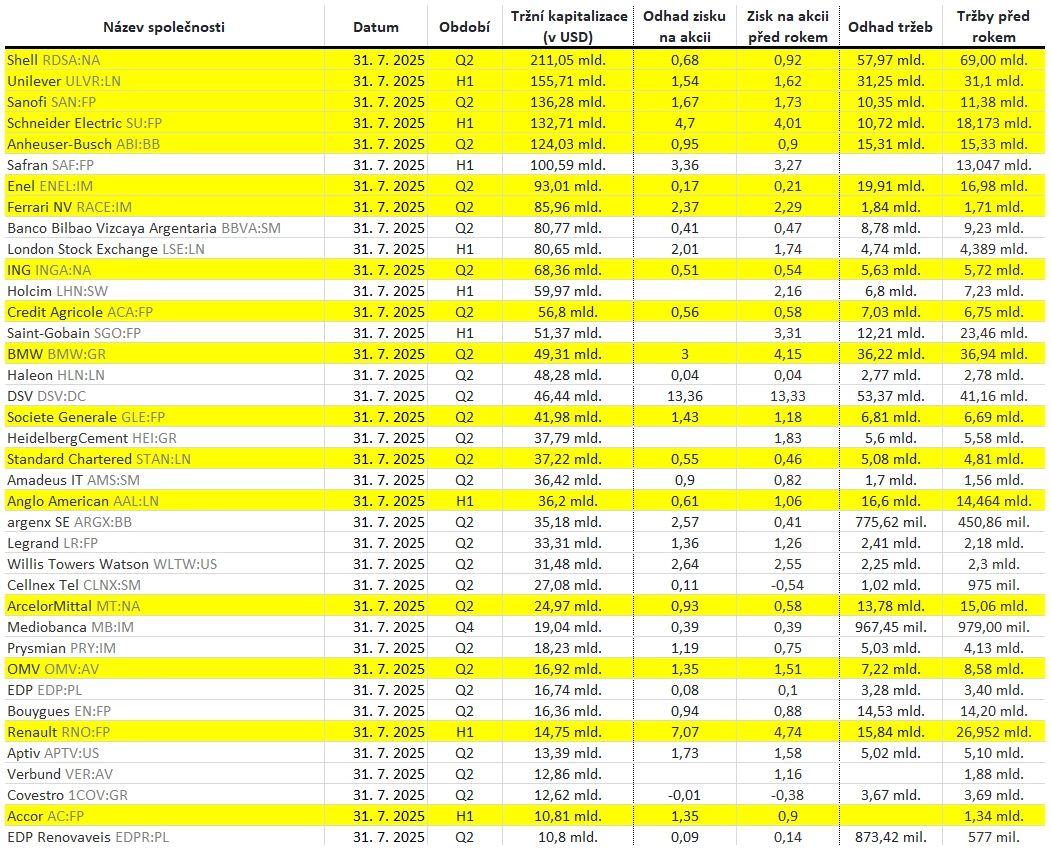The width and height of the screenshot is (1051, 852).
Task: Select Covestro's estimated EPS value -0,01
Action: click(x=684, y=795)
